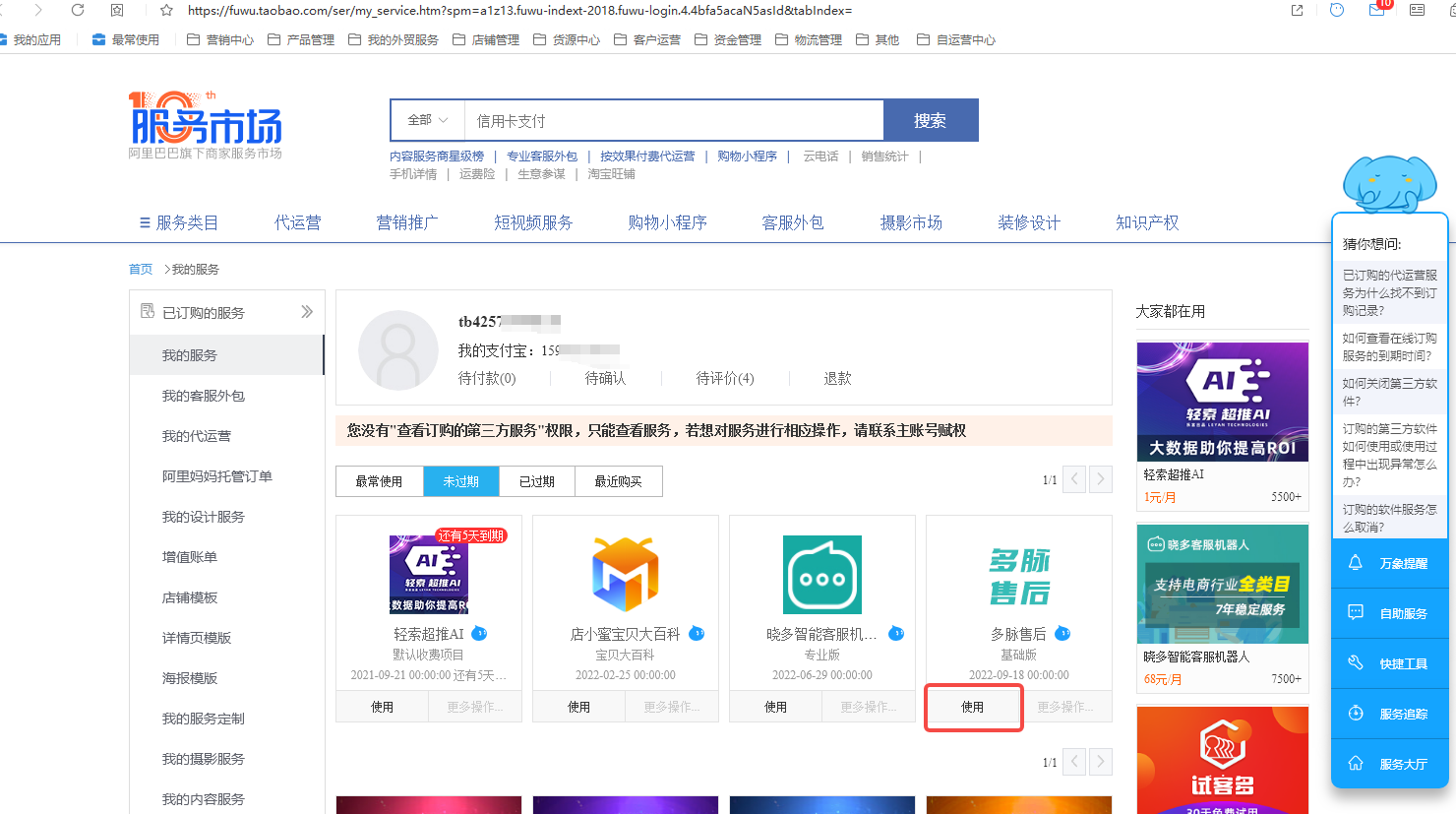Switch to the 最近购买 tab
The height and width of the screenshot is (814, 1456).
[619, 481]
